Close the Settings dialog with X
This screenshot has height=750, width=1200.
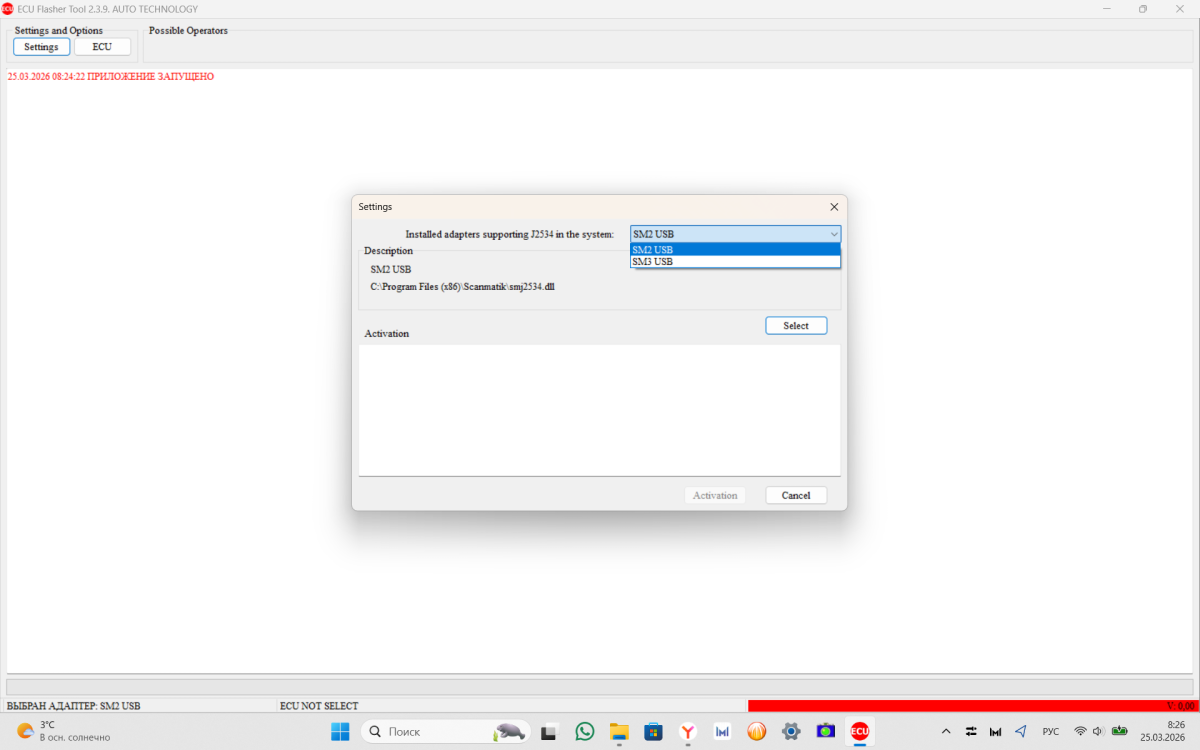pos(834,207)
